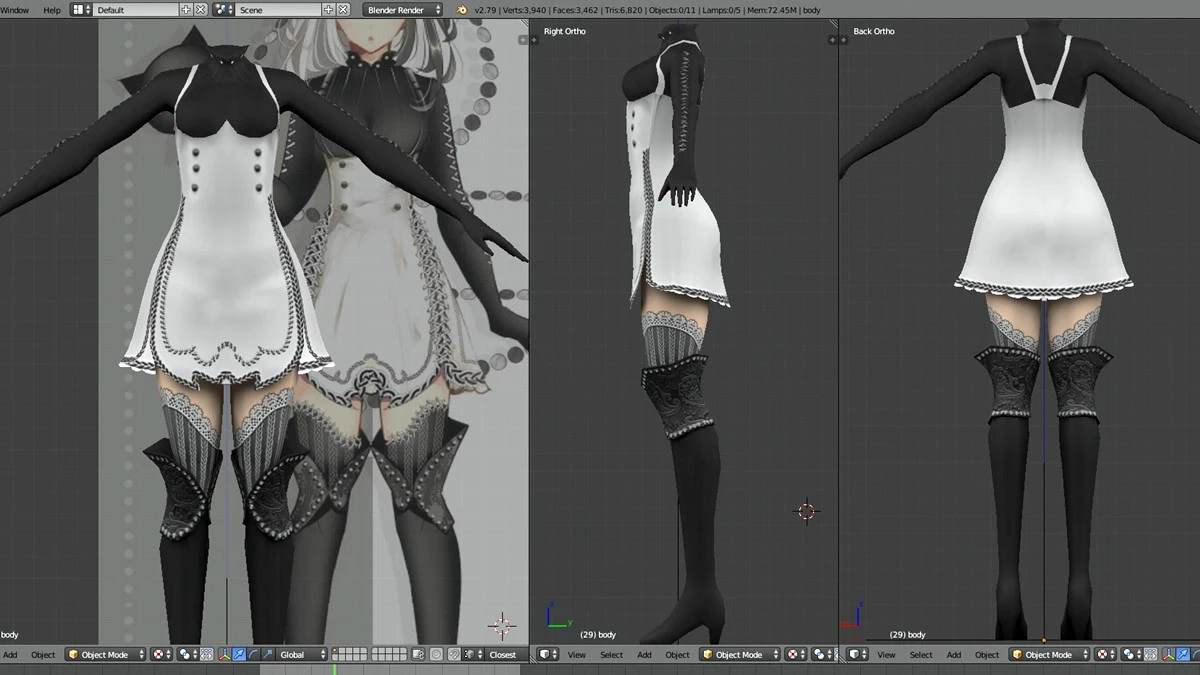Open Object Mode dropdown in Right Ortho viewport
1200x675 pixels.
pyautogui.click(x=740, y=655)
